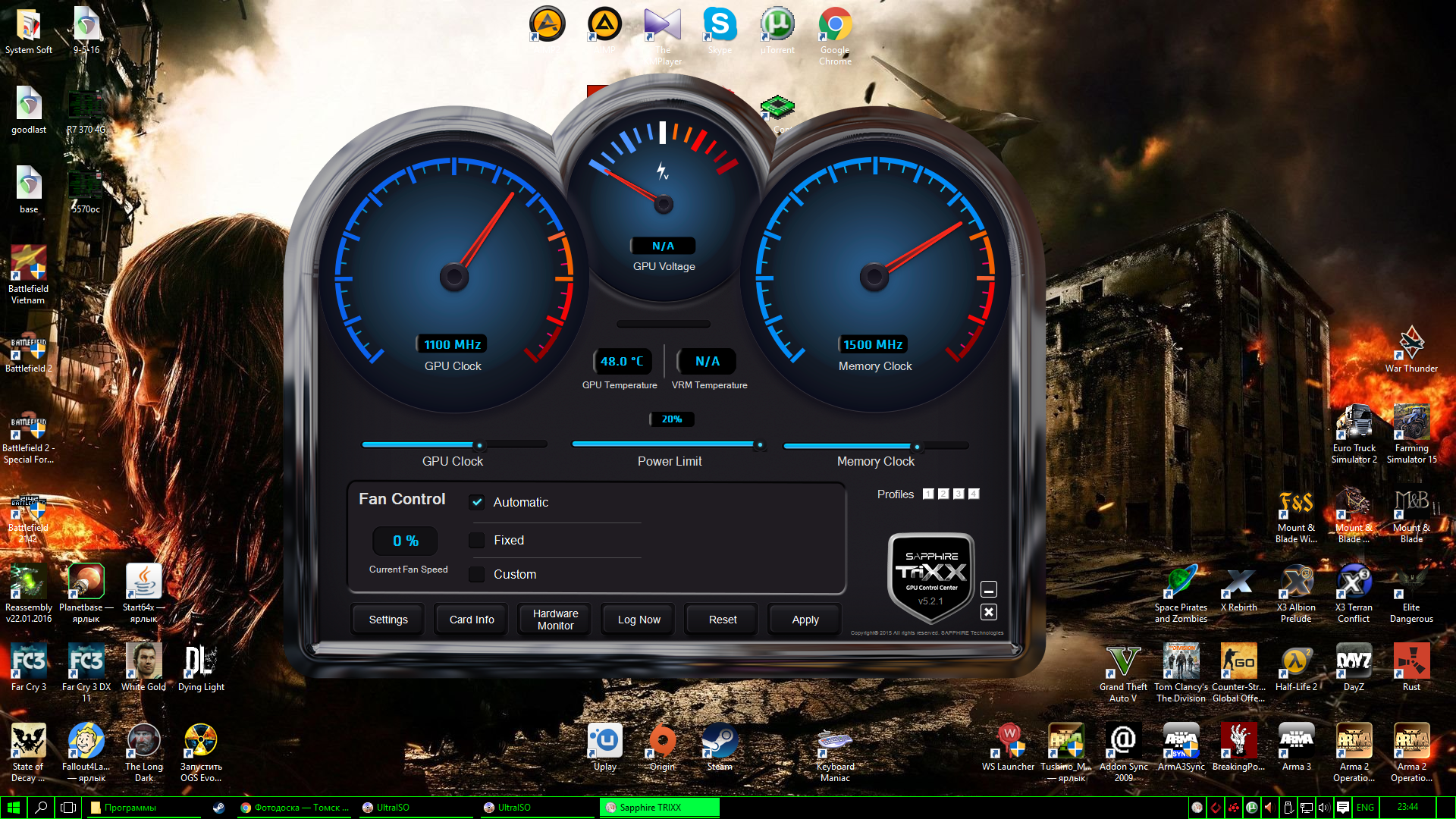Screen dimensions: 1456x819
Task: Uncheck Automatic fan control checkbox
Action: pyautogui.click(x=477, y=502)
